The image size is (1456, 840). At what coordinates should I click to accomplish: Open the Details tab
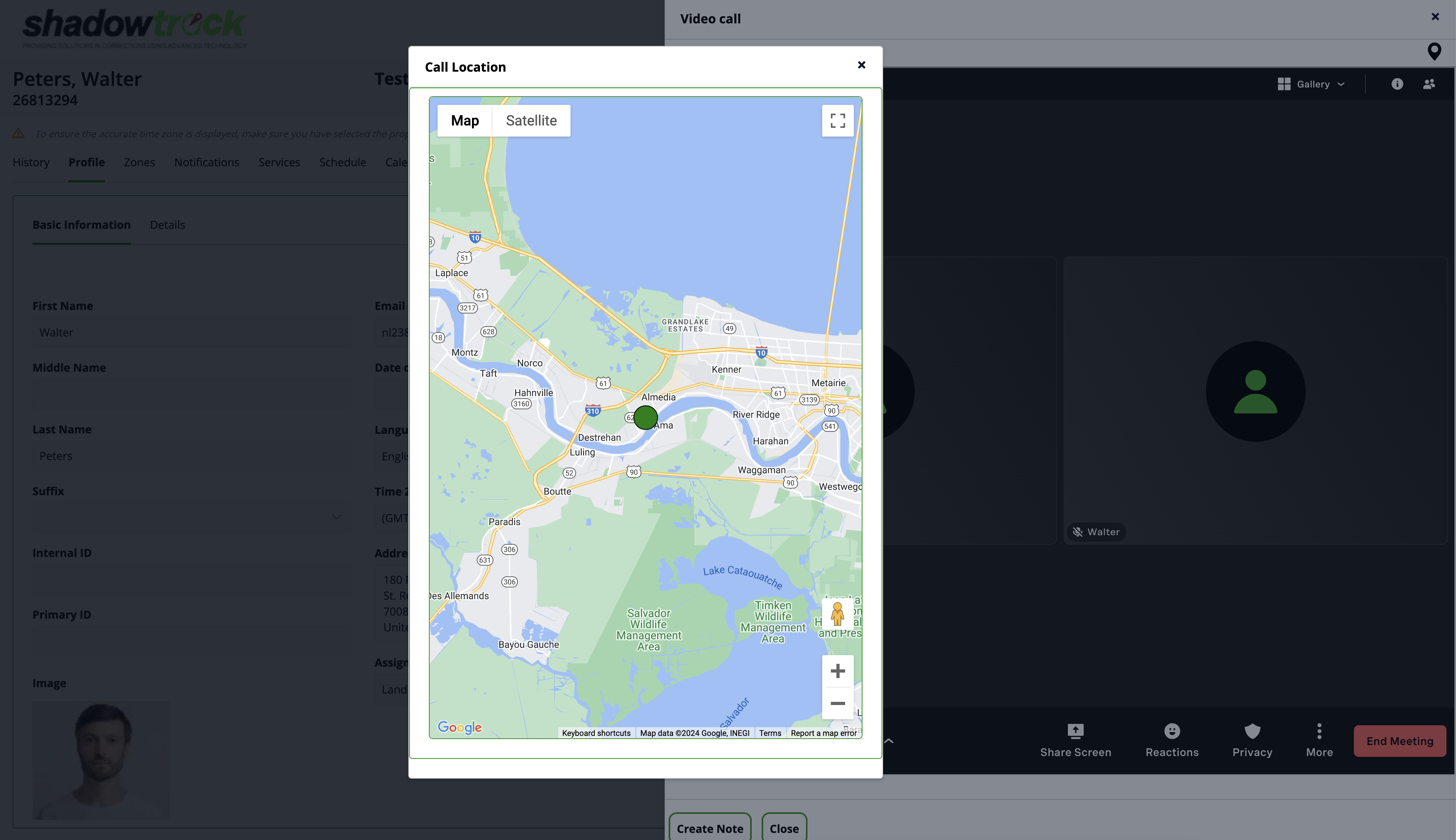point(167,225)
